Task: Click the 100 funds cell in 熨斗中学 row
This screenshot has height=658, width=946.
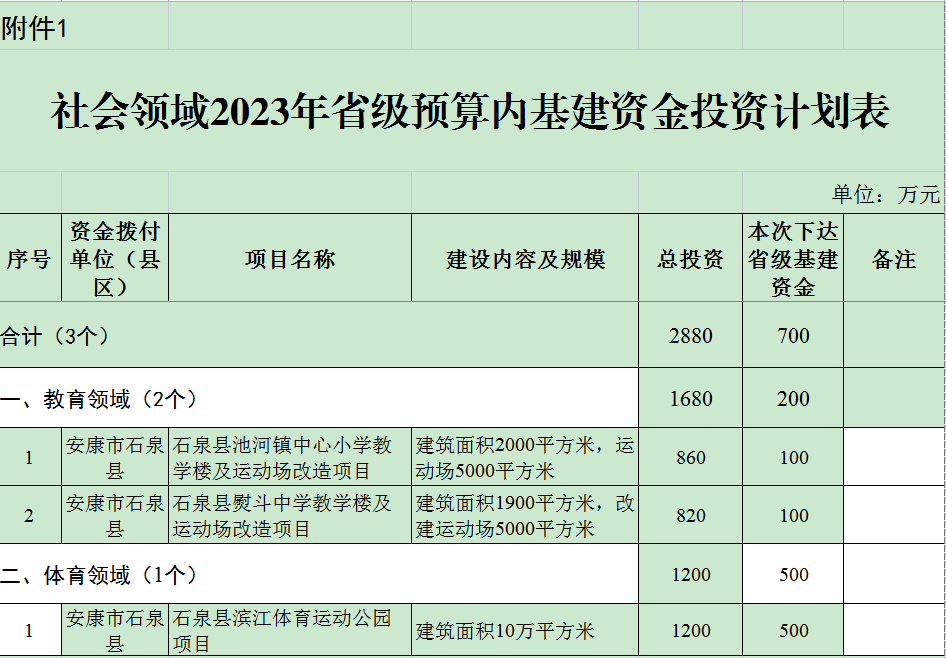Action: coord(793,515)
